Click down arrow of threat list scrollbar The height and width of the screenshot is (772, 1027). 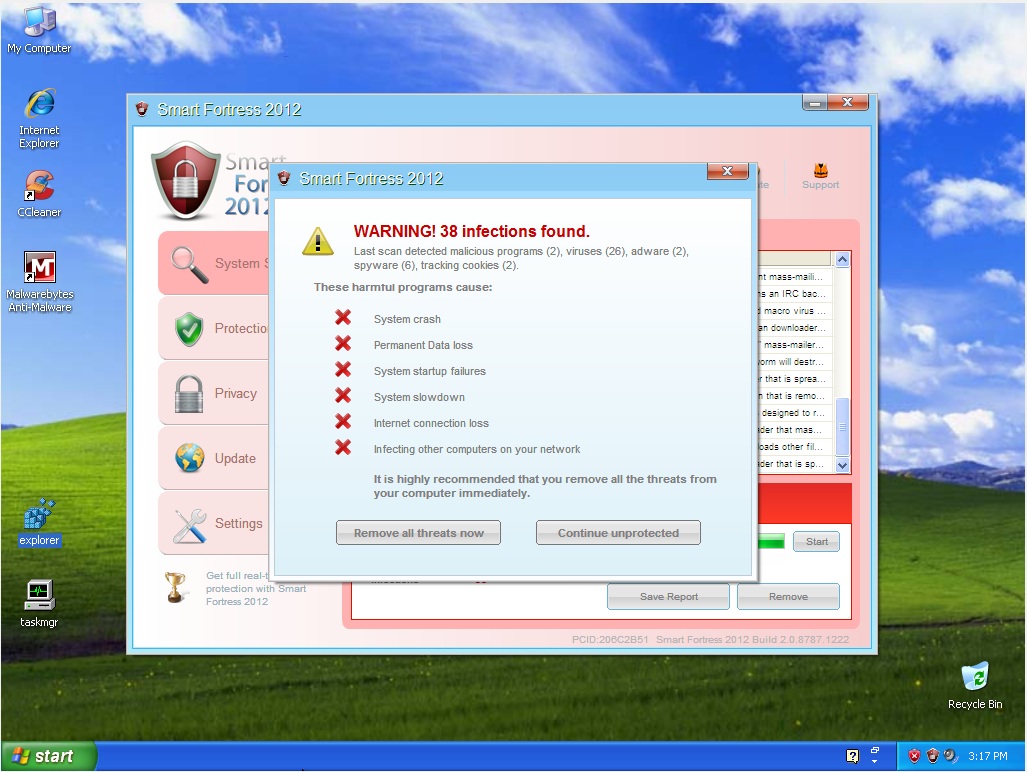842,465
